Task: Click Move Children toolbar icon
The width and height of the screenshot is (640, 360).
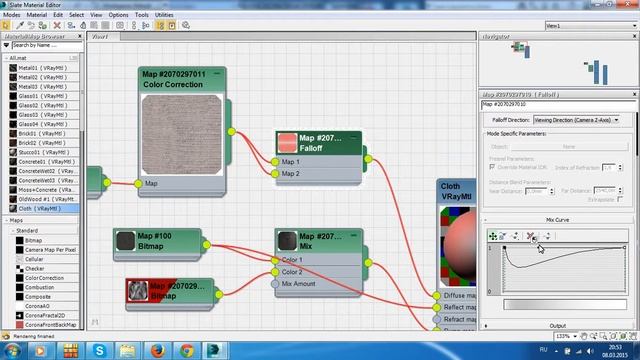Action: (71, 25)
